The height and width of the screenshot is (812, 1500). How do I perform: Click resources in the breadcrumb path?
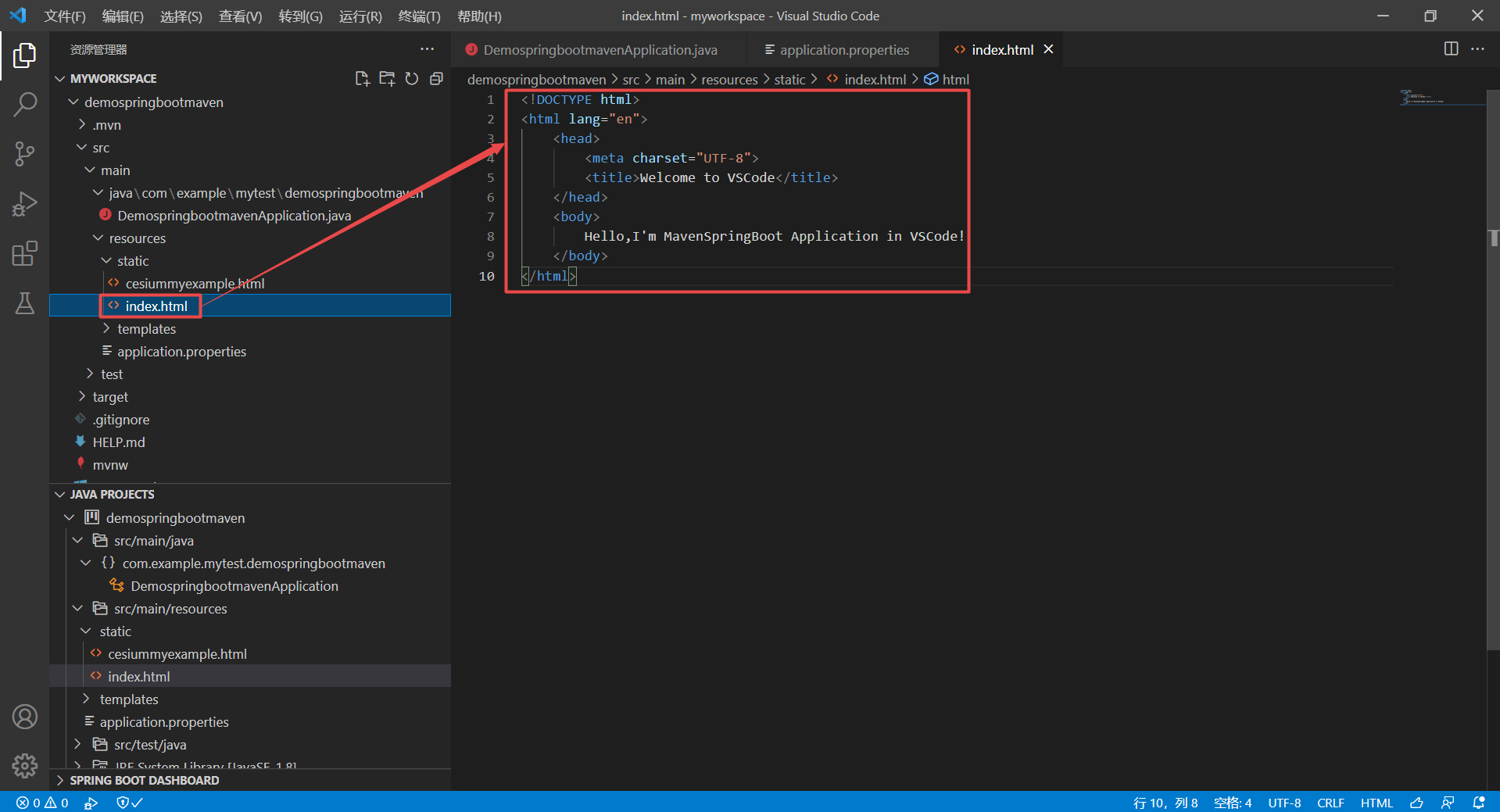tap(729, 80)
